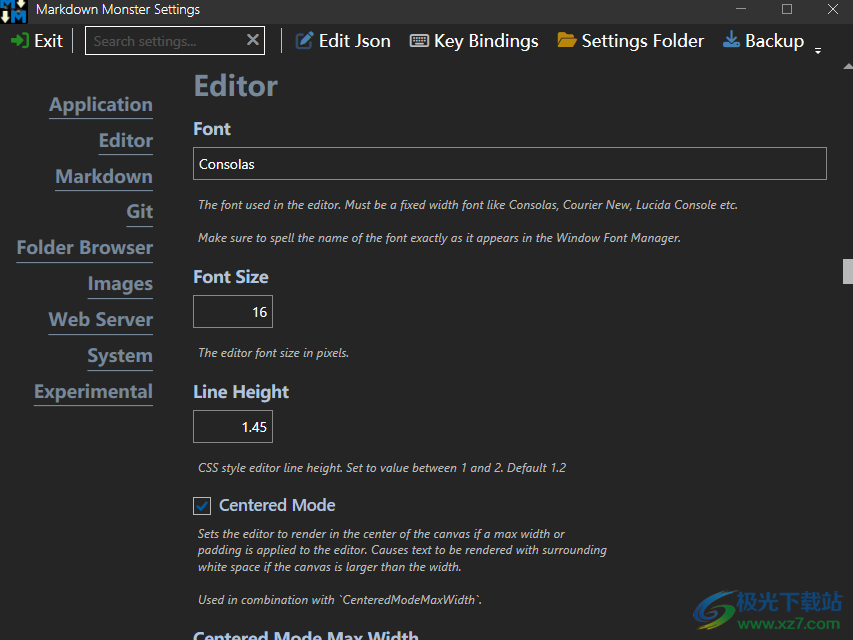Click the Edit Json pencil icon
Screen dimensions: 853x640
pyautogui.click(x=304, y=41)
